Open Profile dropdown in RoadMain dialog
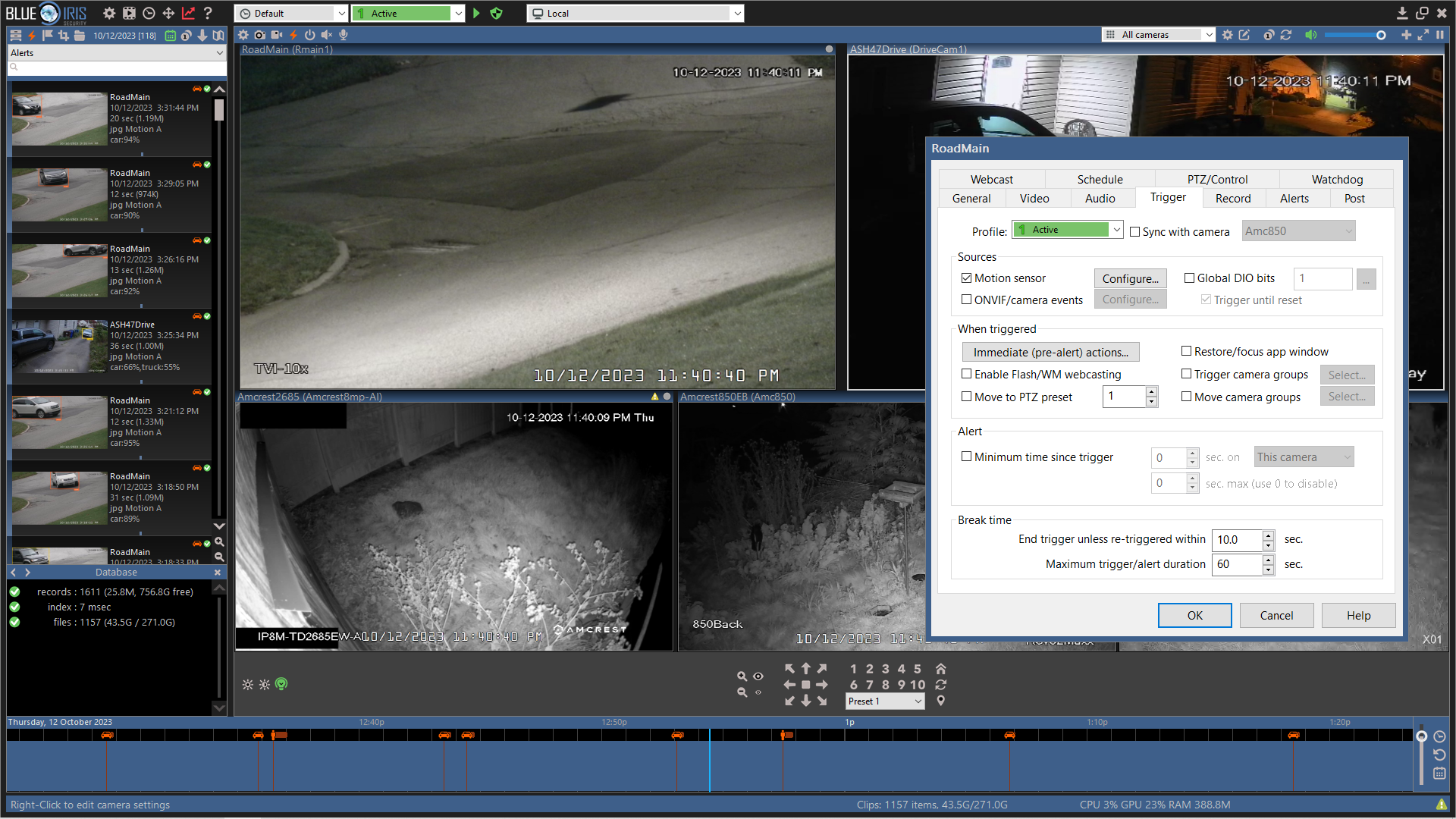Viewport: 1456px width, 819px height. (1067, 230)
